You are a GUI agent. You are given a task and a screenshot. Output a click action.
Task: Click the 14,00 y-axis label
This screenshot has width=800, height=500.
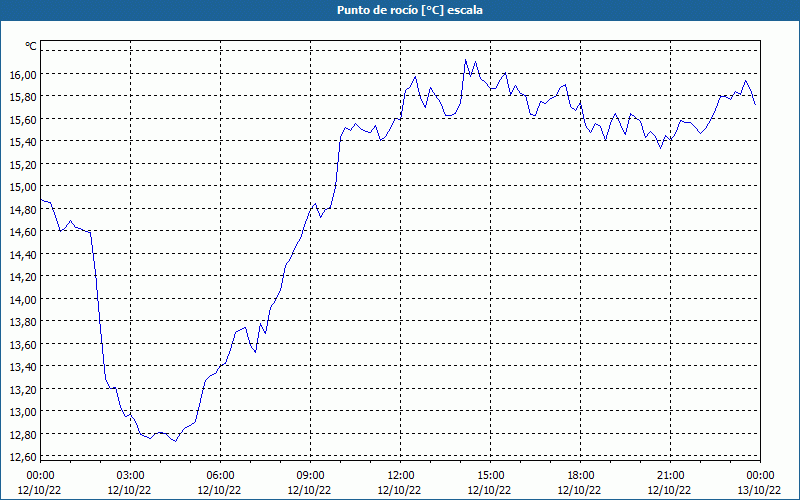[x=23, y=299]
